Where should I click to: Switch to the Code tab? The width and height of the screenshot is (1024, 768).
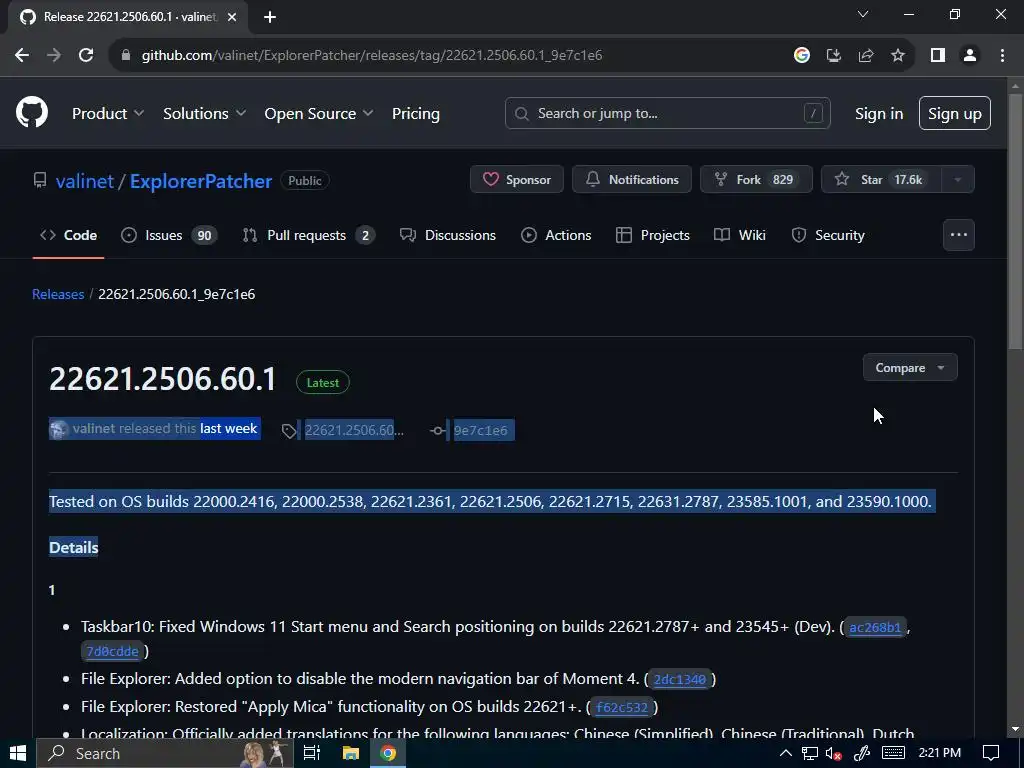pos(69,235)
